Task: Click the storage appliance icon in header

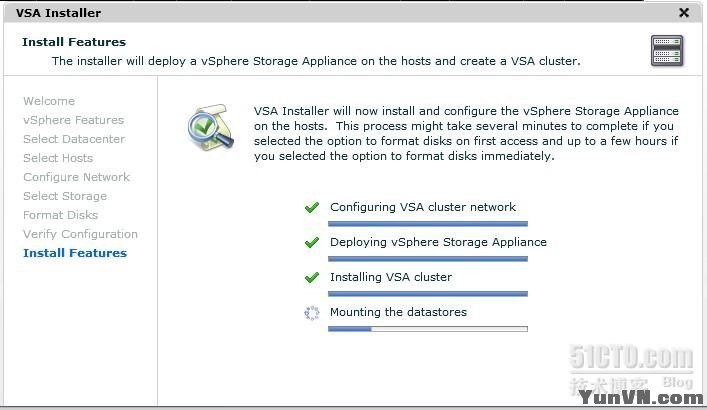Action: (666, 50)
